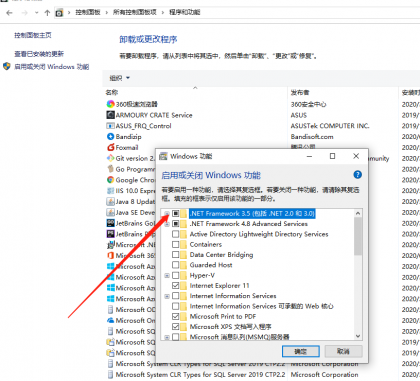
Task: Click the Go Programming icon
Action: (110, 169)
